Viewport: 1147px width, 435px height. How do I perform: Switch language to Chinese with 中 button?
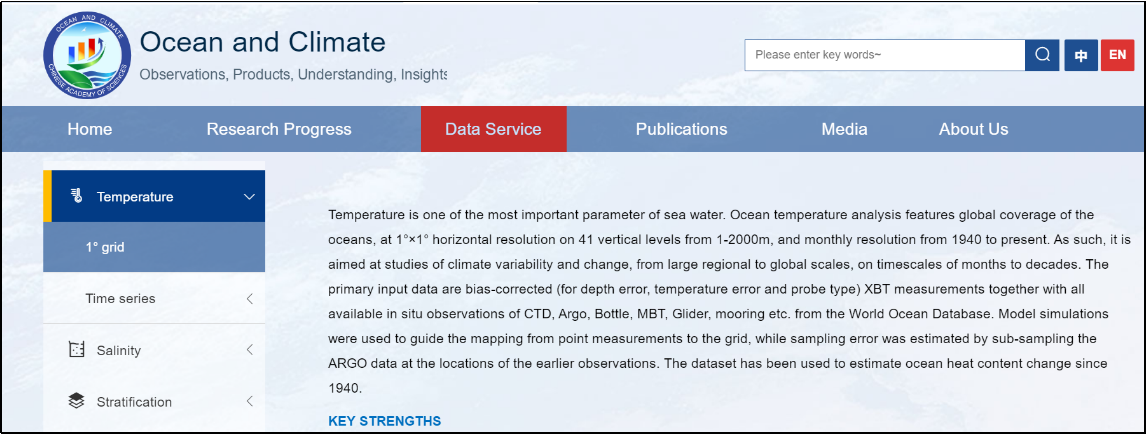1081,55
